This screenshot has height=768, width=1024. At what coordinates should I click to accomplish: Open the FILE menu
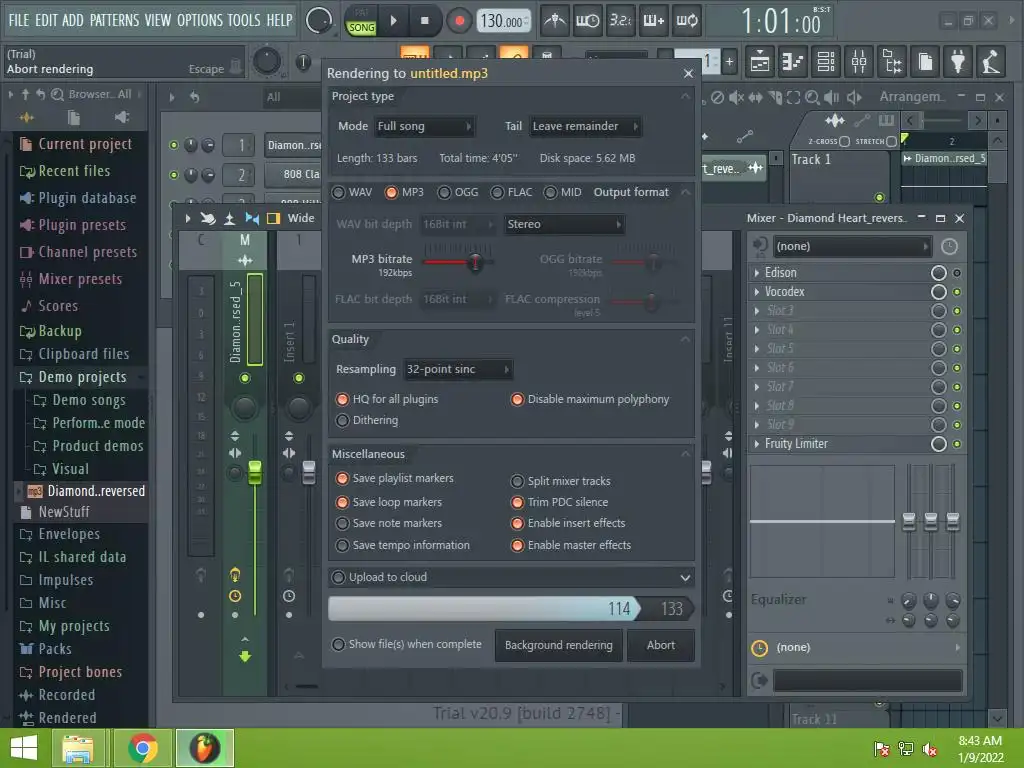click(19, 20)
